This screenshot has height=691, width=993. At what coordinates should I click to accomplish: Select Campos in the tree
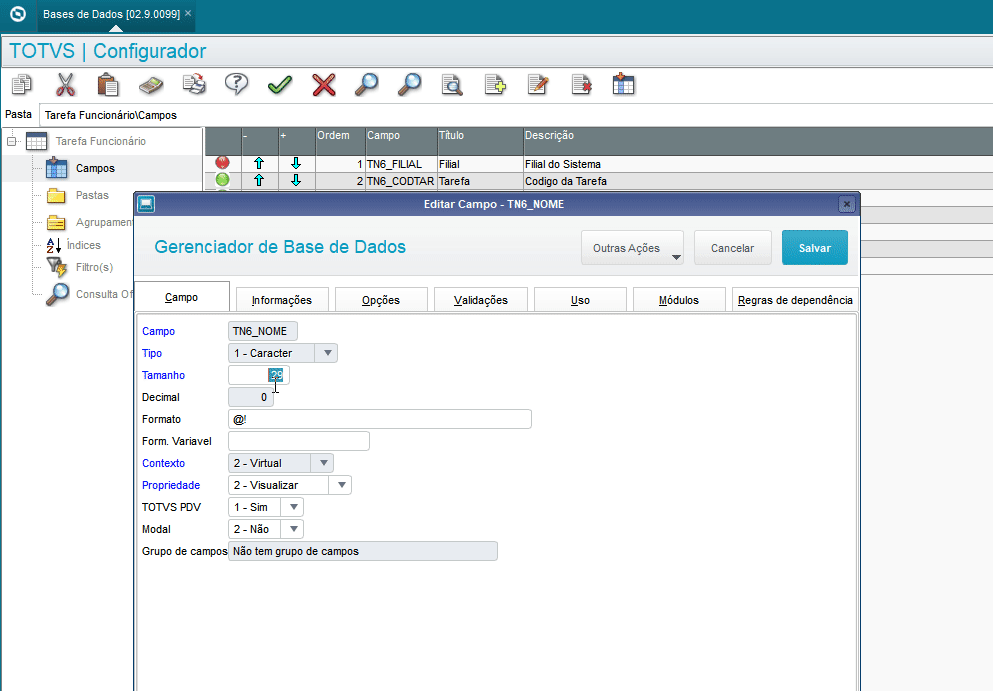coord(95,168)
